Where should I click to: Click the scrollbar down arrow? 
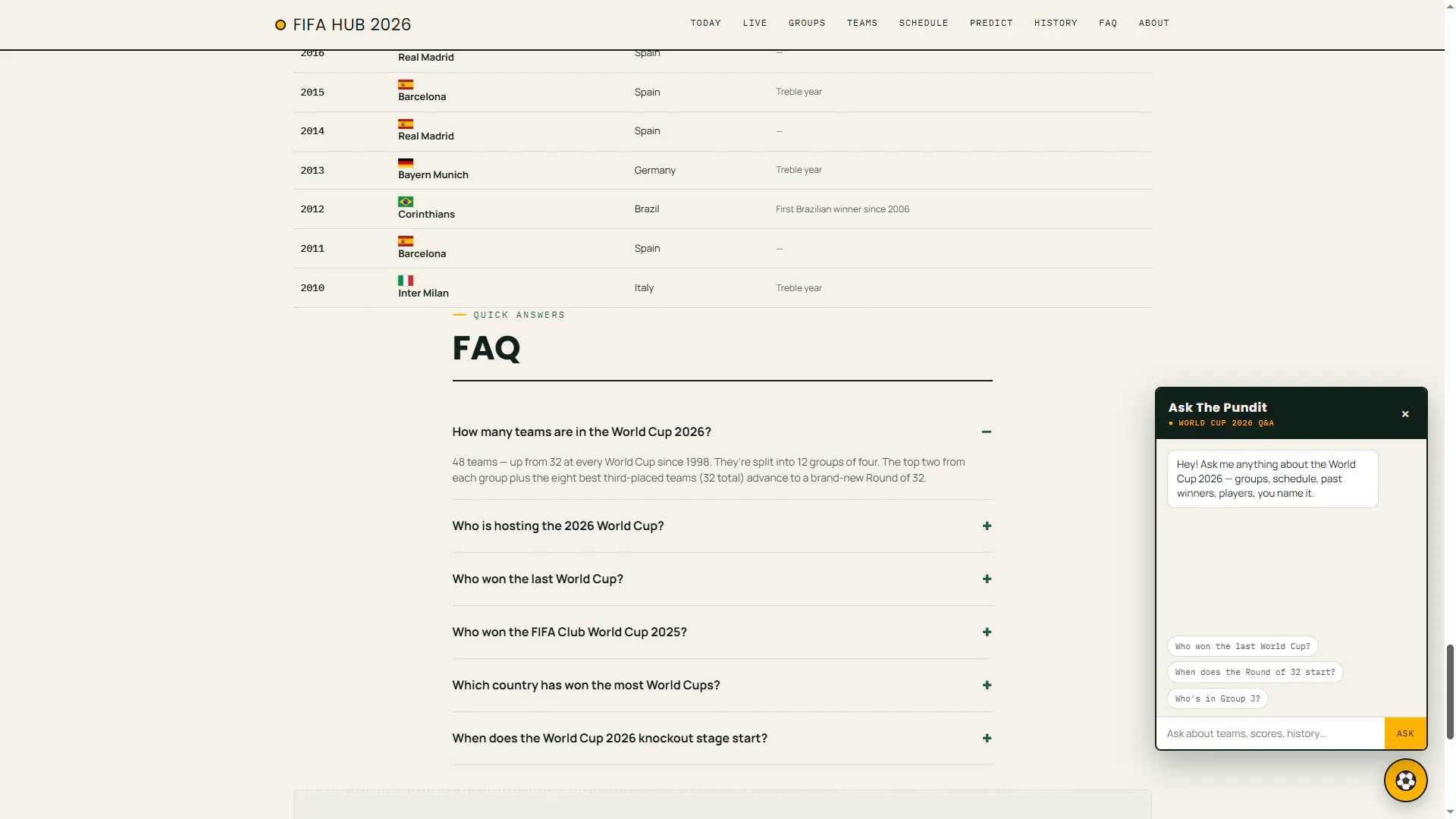1450,812
